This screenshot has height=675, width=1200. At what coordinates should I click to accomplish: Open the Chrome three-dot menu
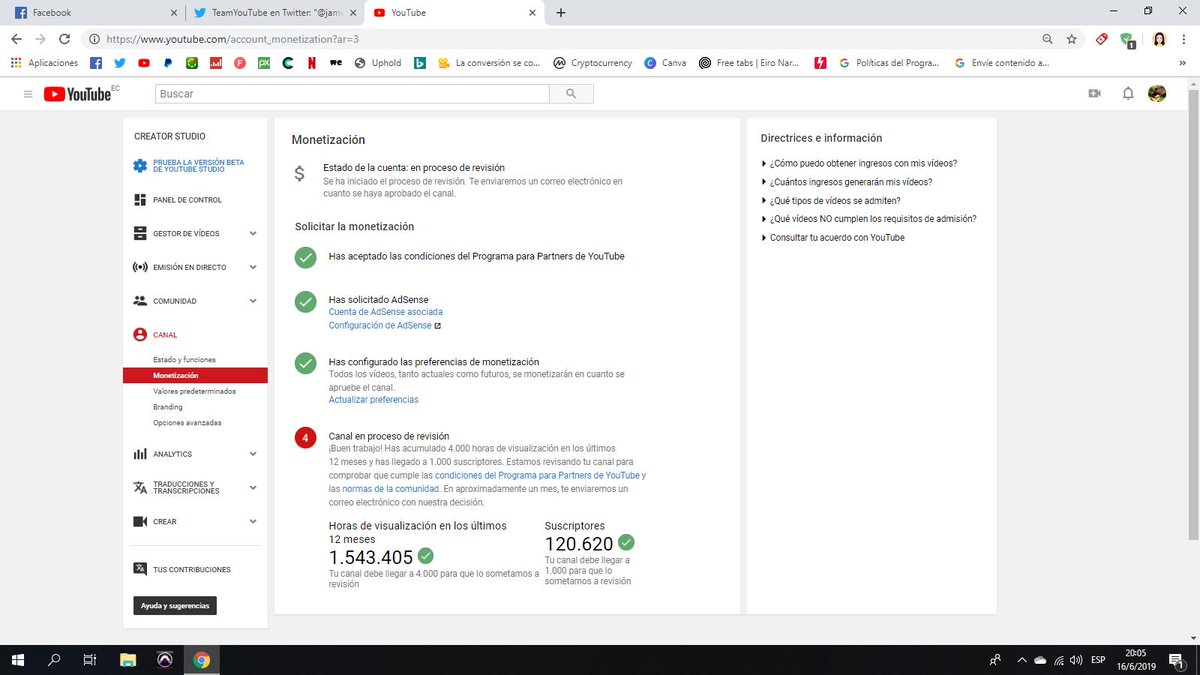1186,39
